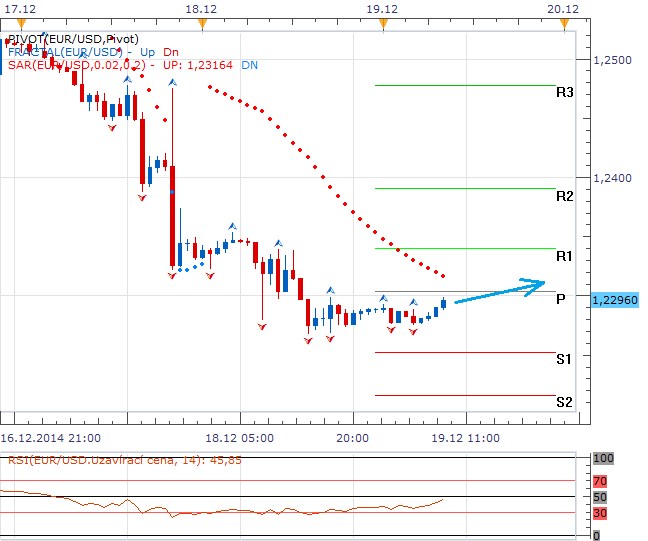Screen dimensions: 648x541
Task: Click the P pivot level label
Action: (x=561, y=299)
